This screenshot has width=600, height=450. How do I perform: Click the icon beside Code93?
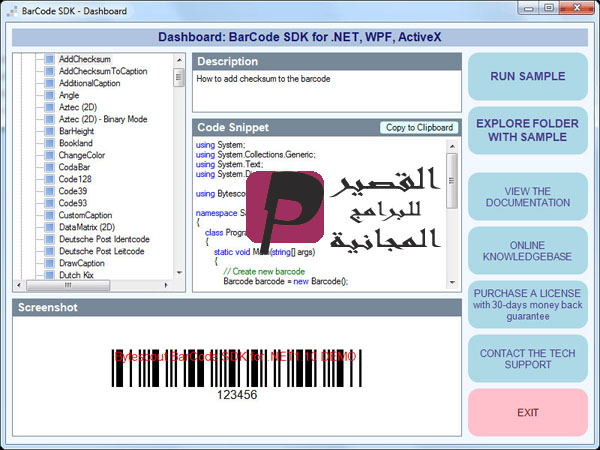point(49,203)
